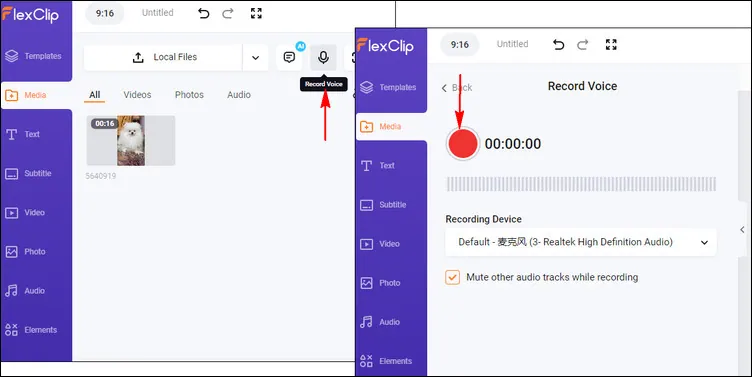Open Subtitle panel in right window sidebar
Screen dimensions: 752x377
click(391, 205)
